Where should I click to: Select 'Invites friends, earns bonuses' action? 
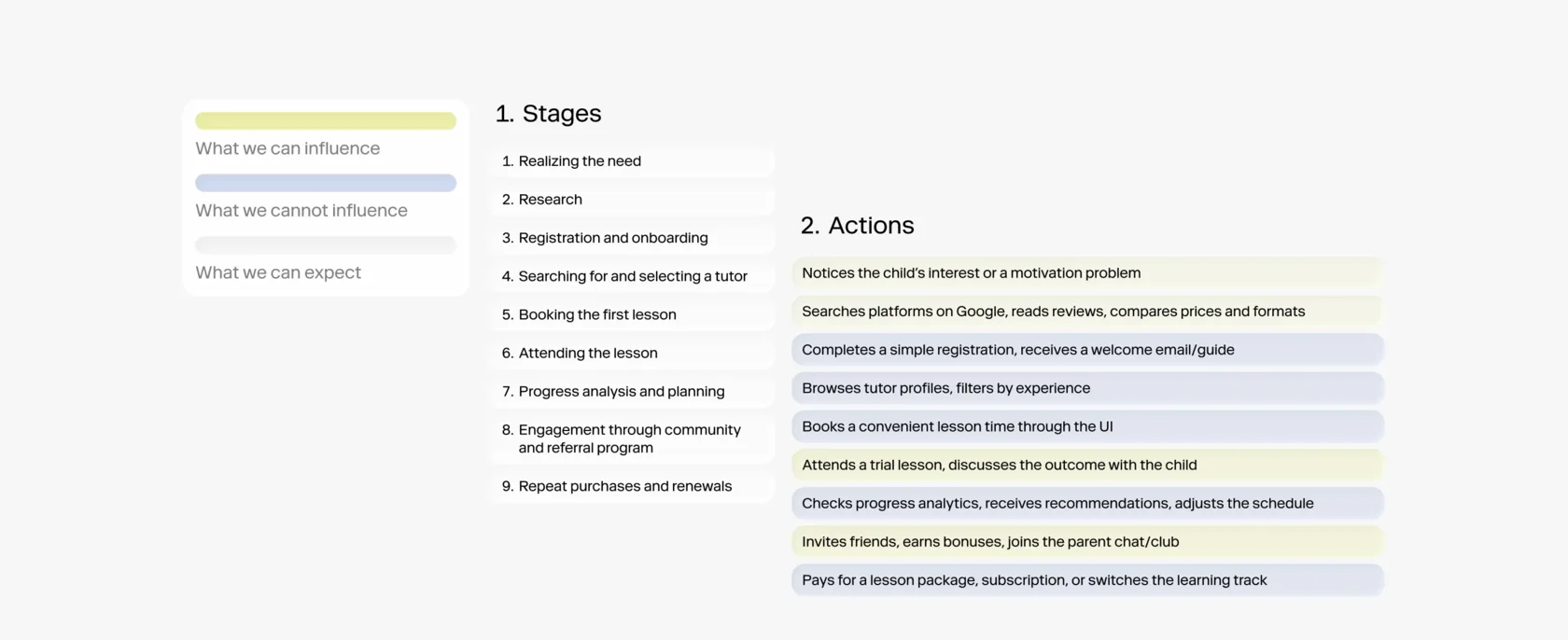[989, 542]
